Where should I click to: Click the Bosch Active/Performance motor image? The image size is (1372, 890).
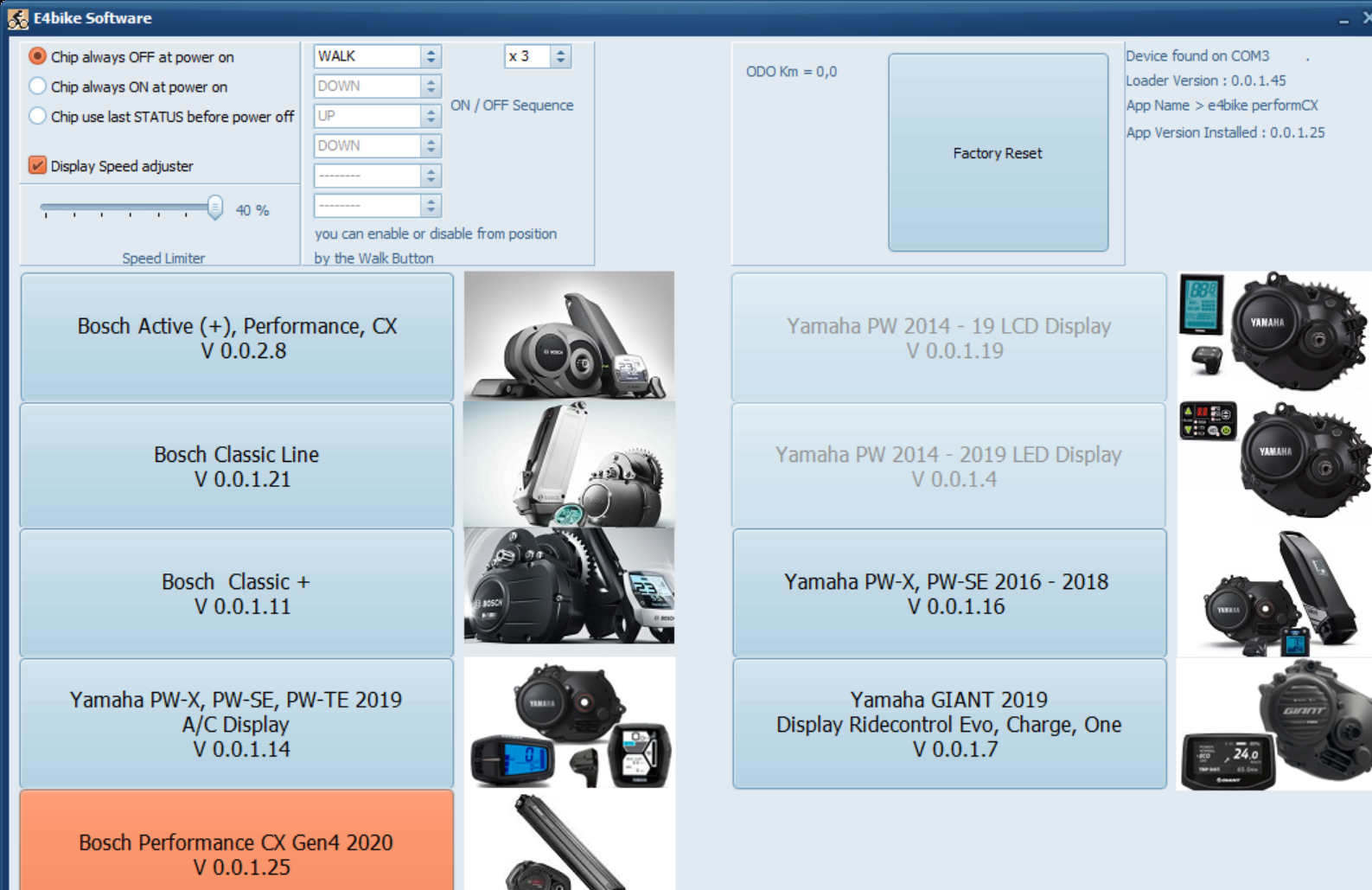(x=569, y=336)
